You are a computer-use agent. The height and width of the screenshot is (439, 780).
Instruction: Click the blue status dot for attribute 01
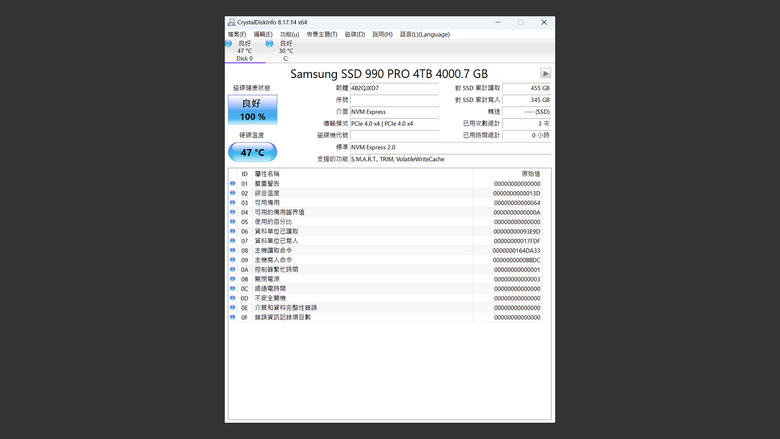[232, 183]
